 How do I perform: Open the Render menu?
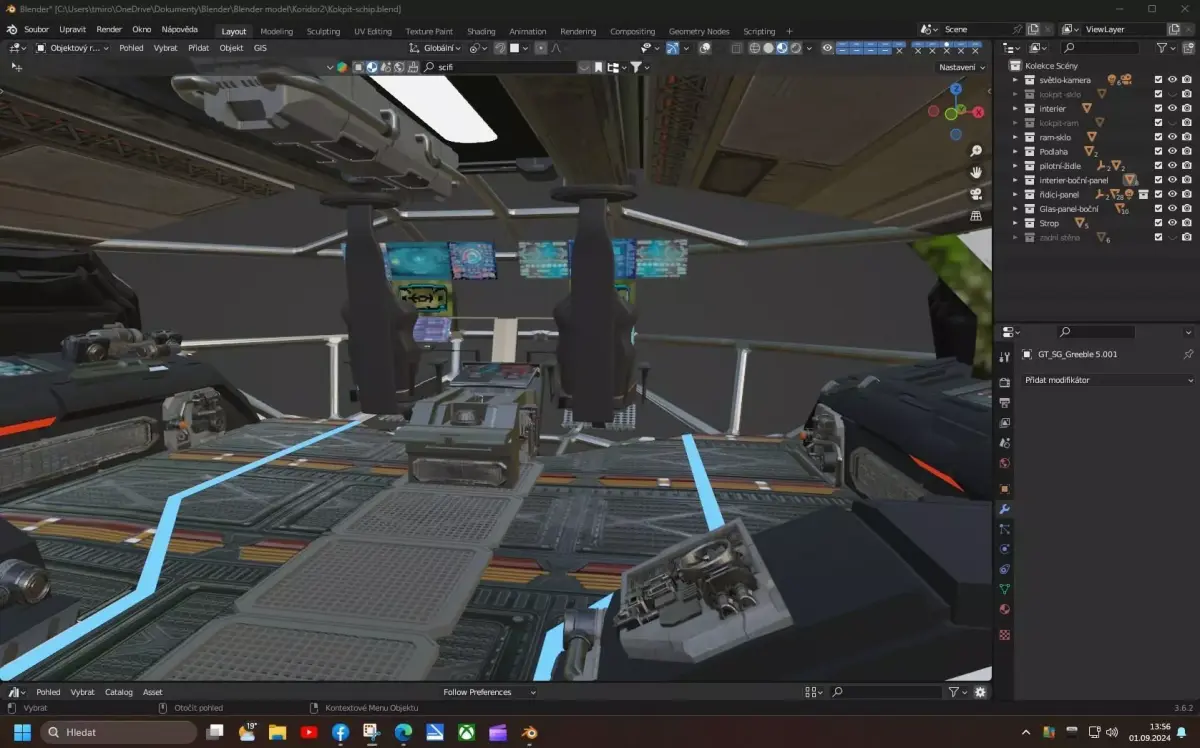[x=109, y=30]
